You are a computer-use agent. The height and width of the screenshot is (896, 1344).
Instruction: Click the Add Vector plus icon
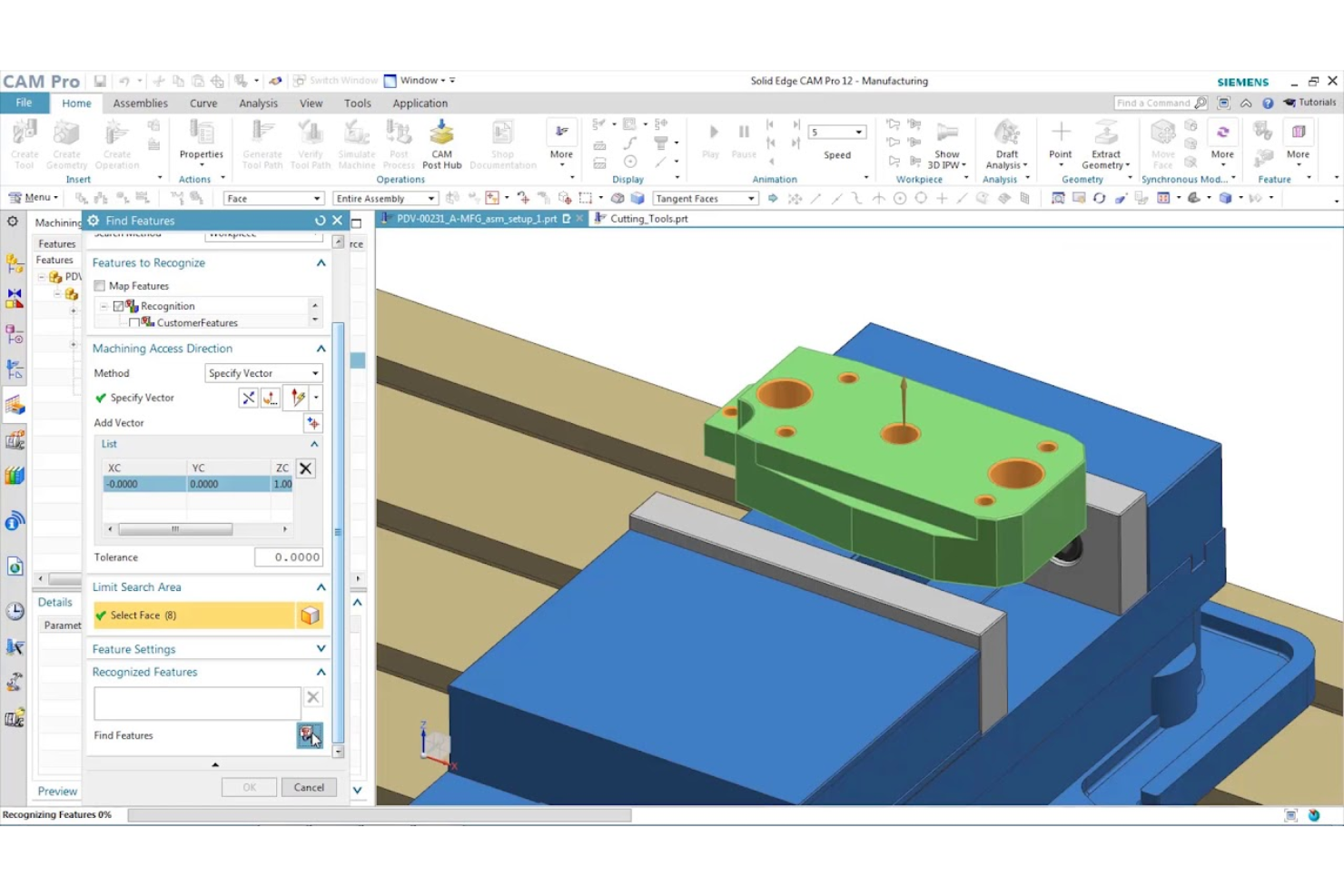pyautogui.click(x=312, y=423)
